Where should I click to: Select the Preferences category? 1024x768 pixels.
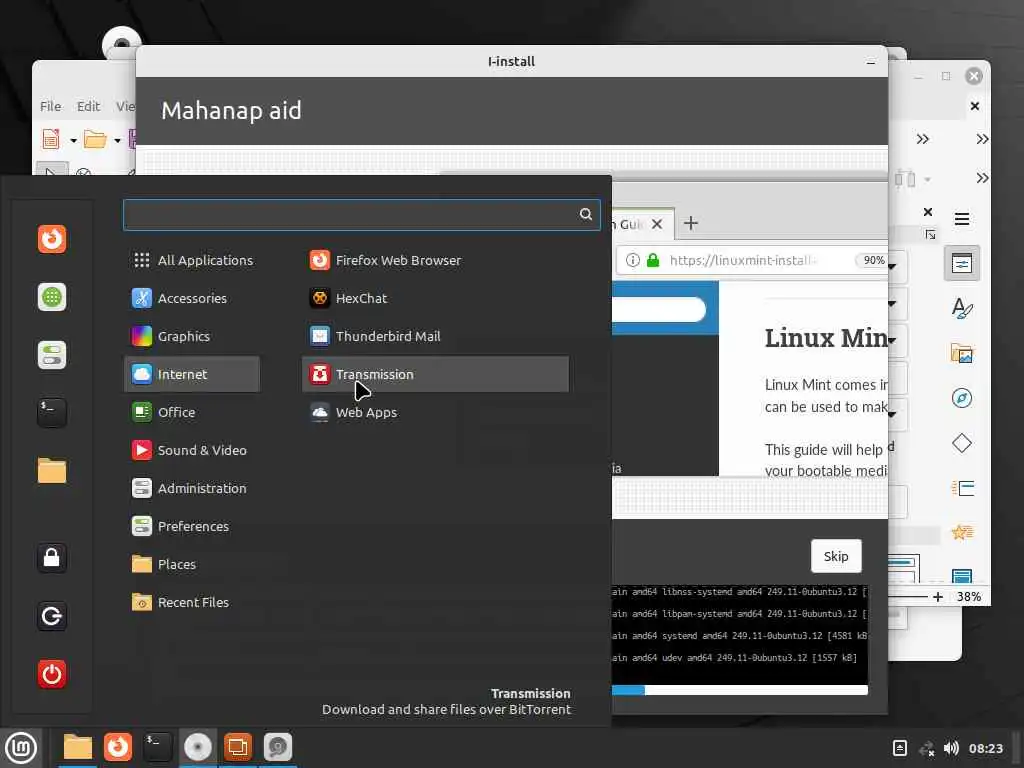pos(192,526)
